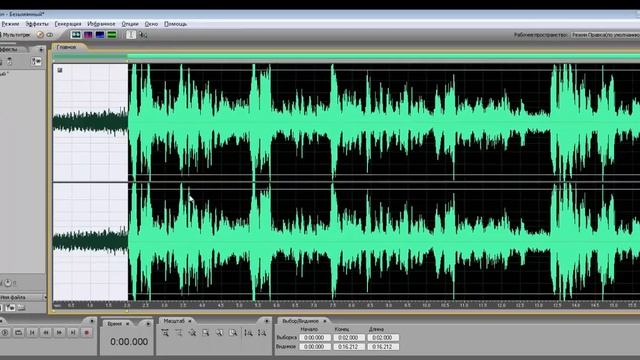Viewport: 640px width, 360px height.
Task: Open the Опции menu
Action: point(130,24)
